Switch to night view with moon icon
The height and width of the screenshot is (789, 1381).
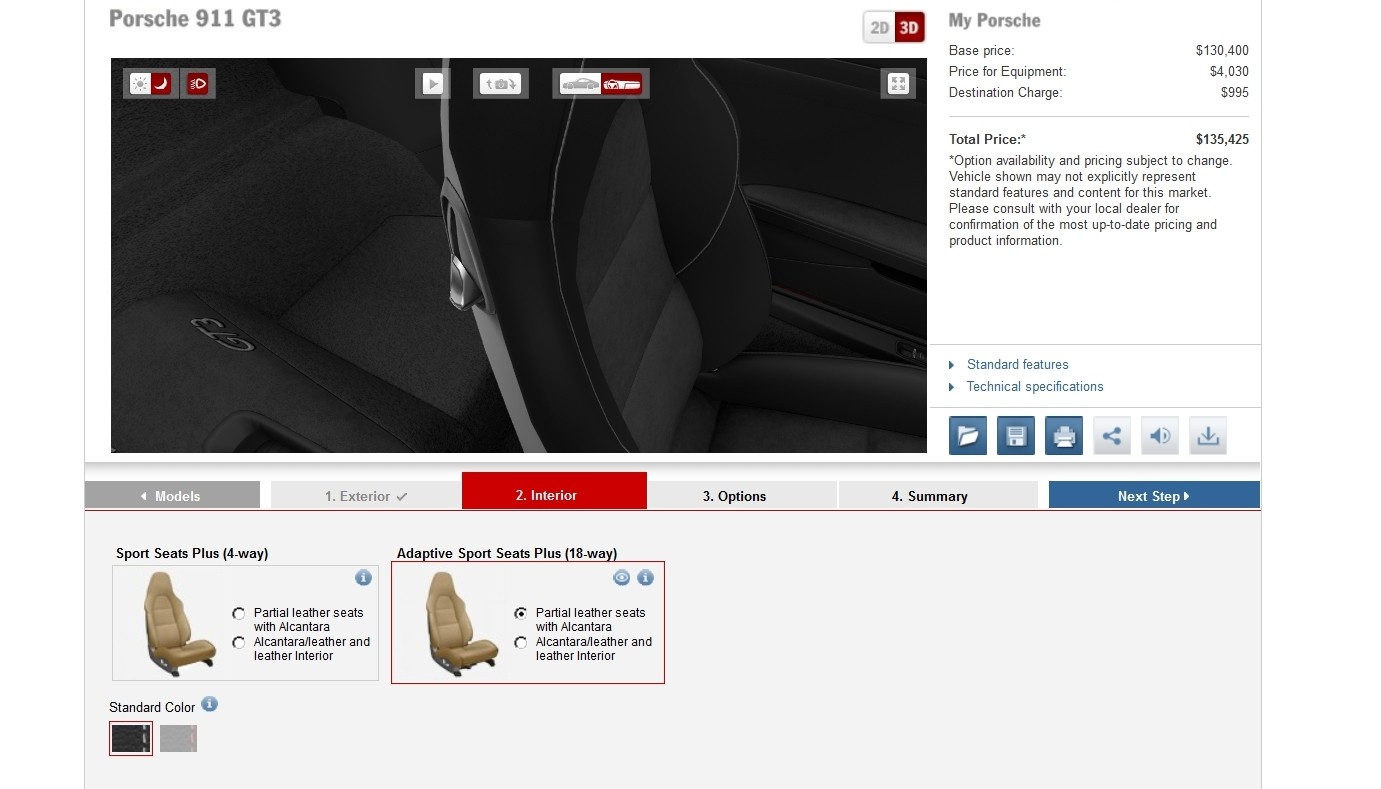tap(162, 84)
